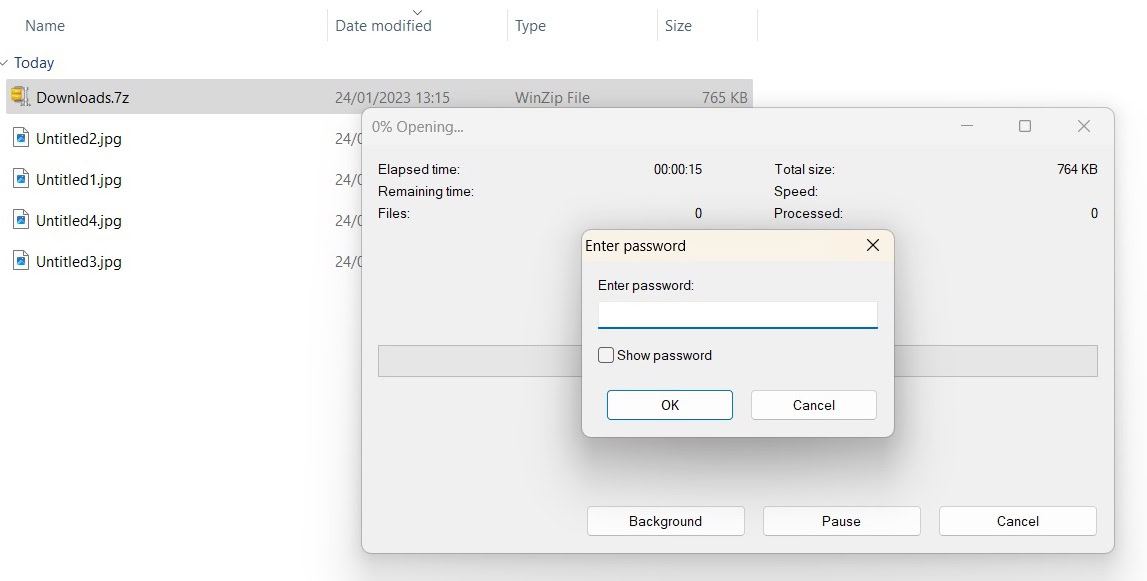This screenshot has width=1147, height=581.
Task: Maximize the 0% Opening window
Action: pos(1025,127)
